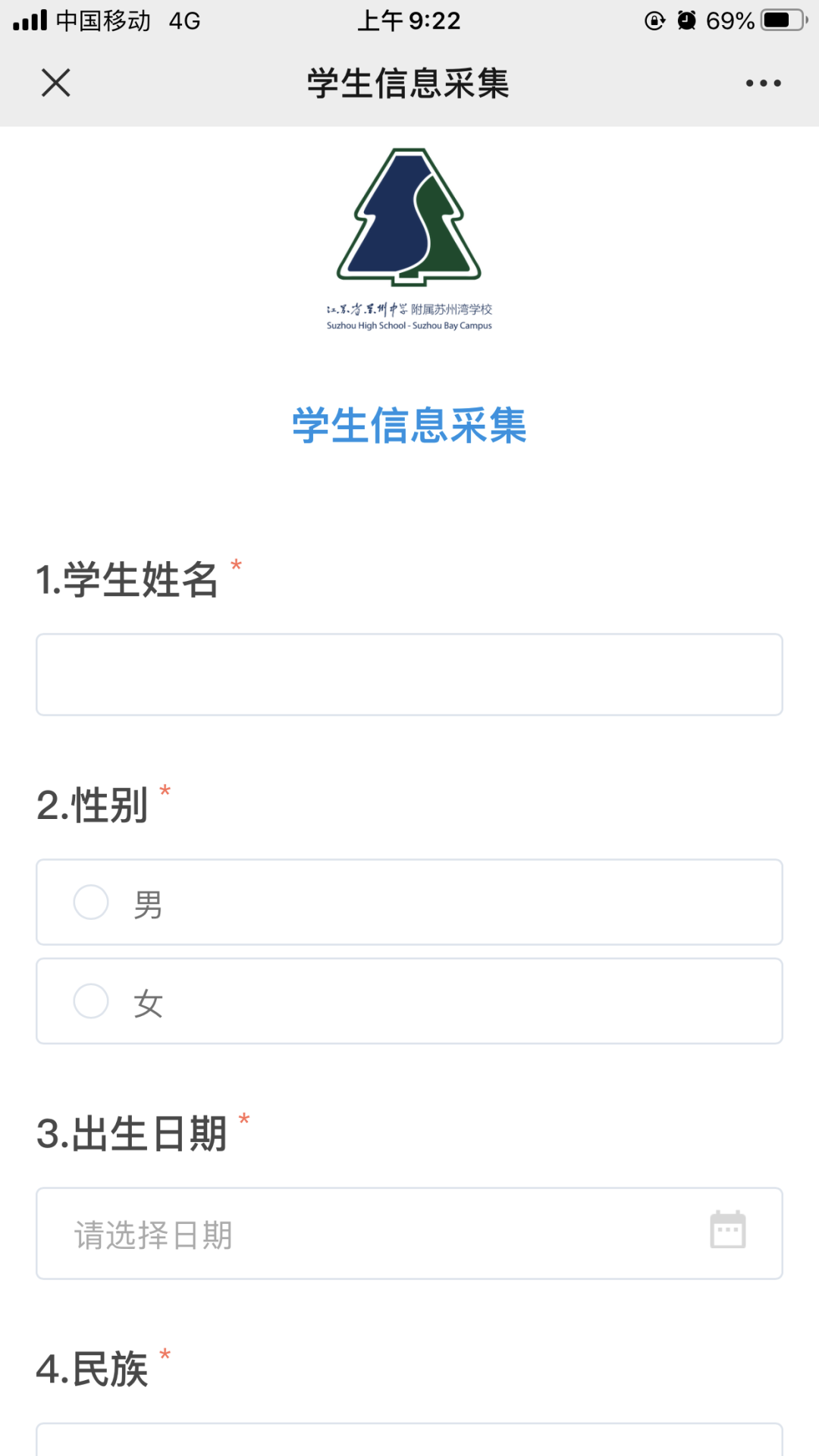The image size is (819, 1456).
Task: Click the blue 学生信息采集 form heading
Action: pos(409,425)
